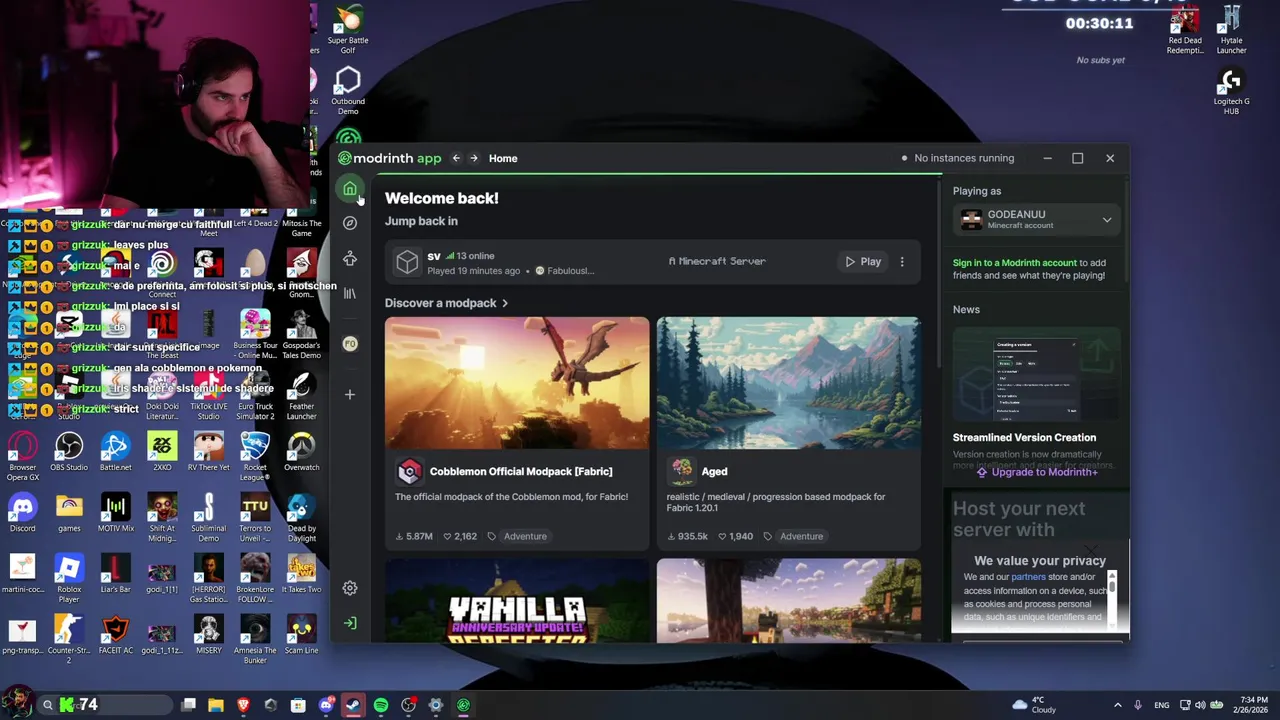1280x720 pixels.
Task: Click Streamlined Version Creation news title
Action: pyautogui.click(x=1024, y=437)
